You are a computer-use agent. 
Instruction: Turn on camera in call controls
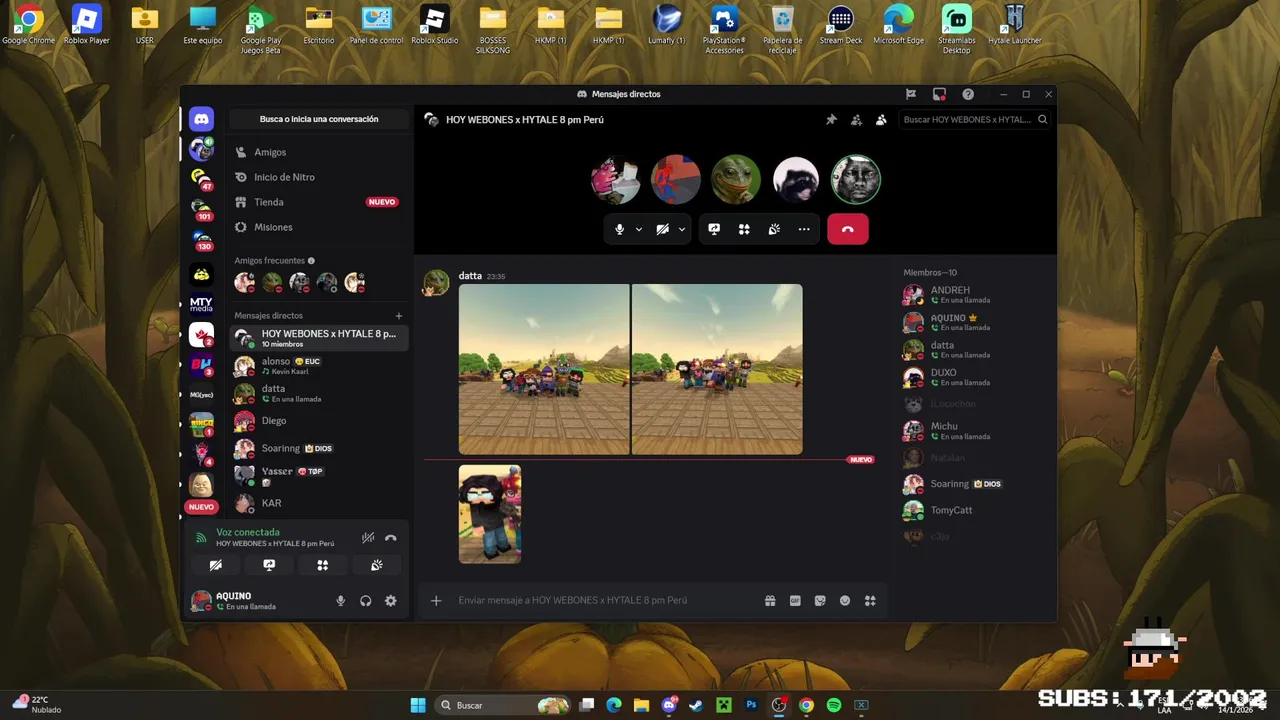click(x=662, y=229)
